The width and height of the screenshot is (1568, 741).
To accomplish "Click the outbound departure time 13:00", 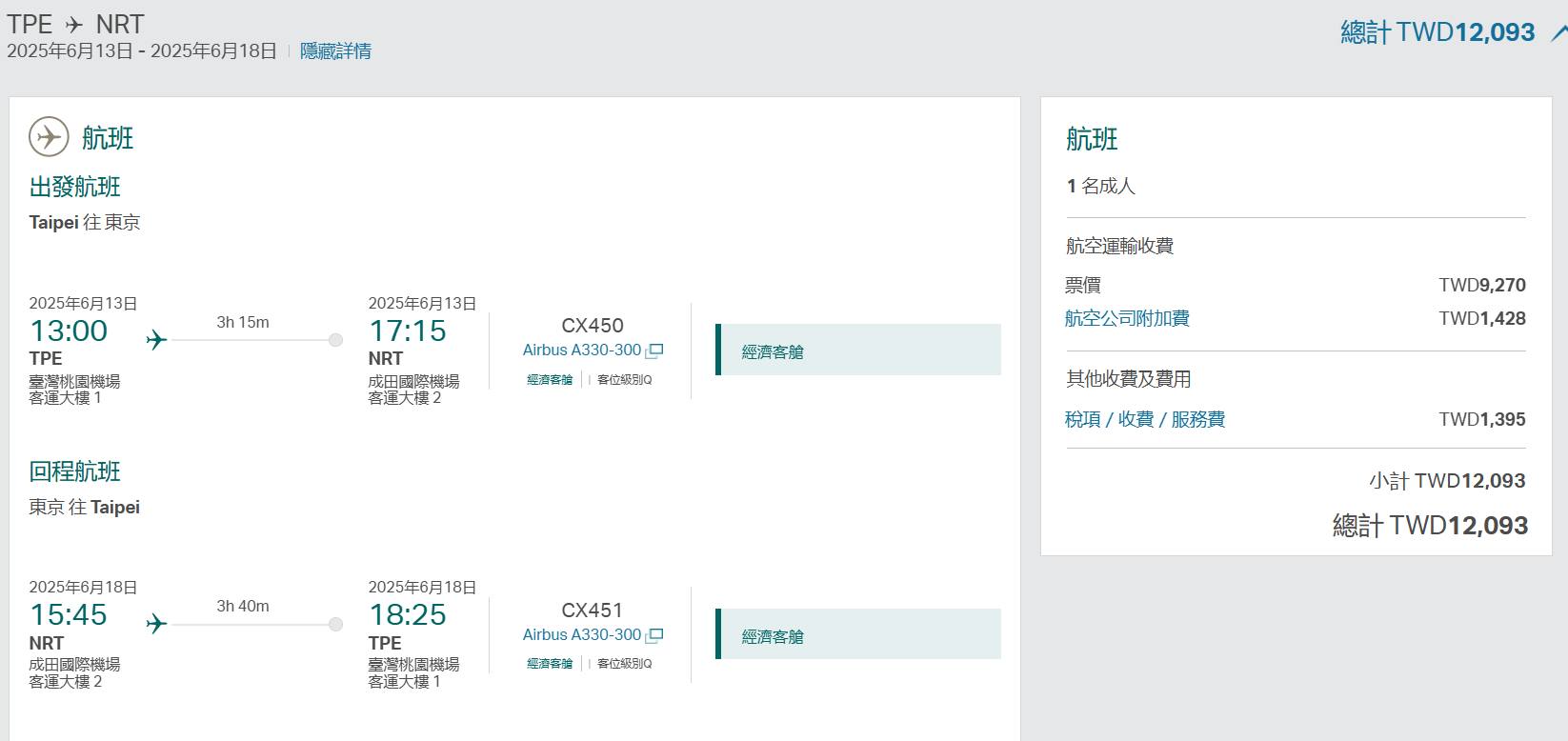I will point(69,331).
